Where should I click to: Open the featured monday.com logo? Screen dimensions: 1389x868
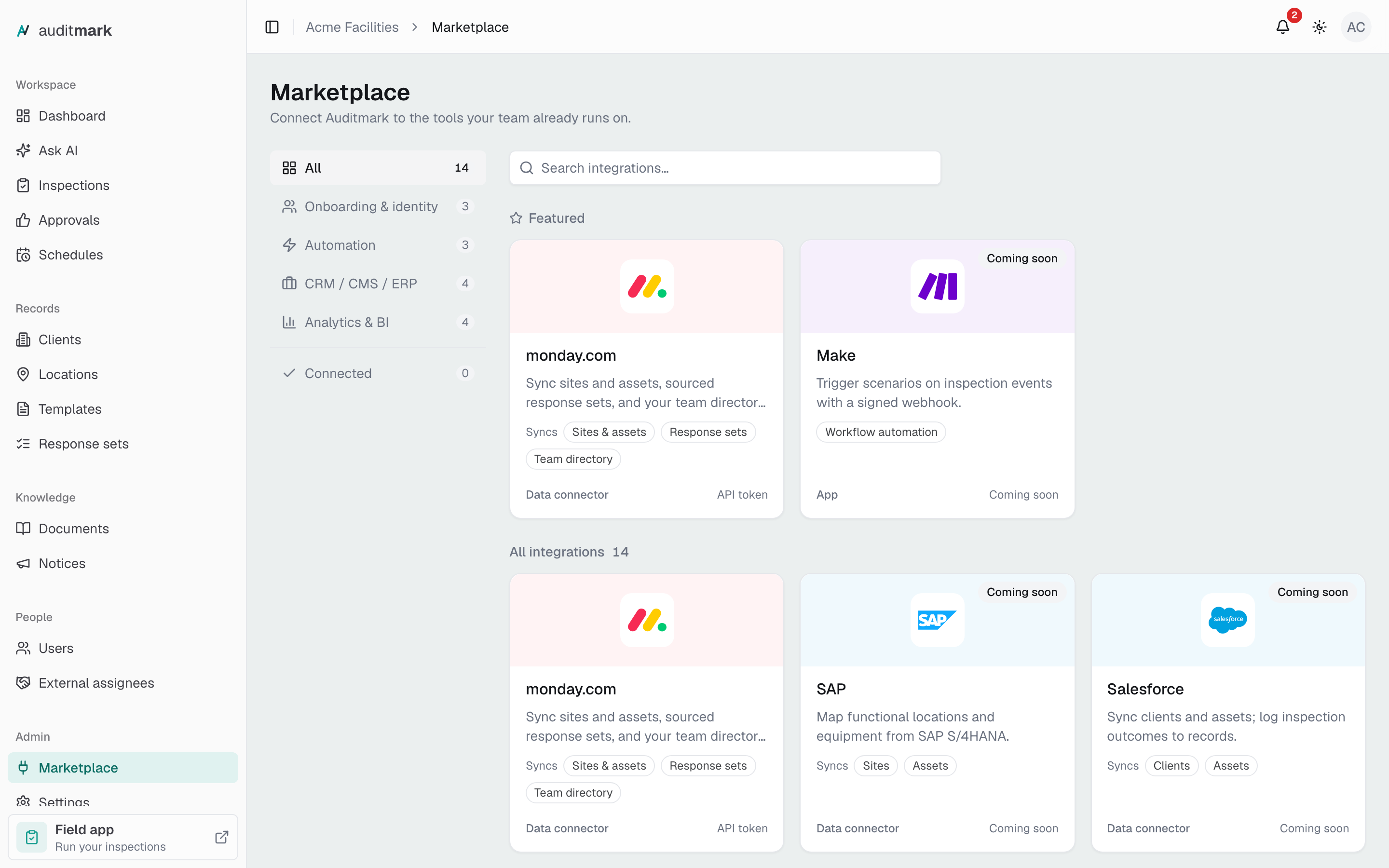647,286
